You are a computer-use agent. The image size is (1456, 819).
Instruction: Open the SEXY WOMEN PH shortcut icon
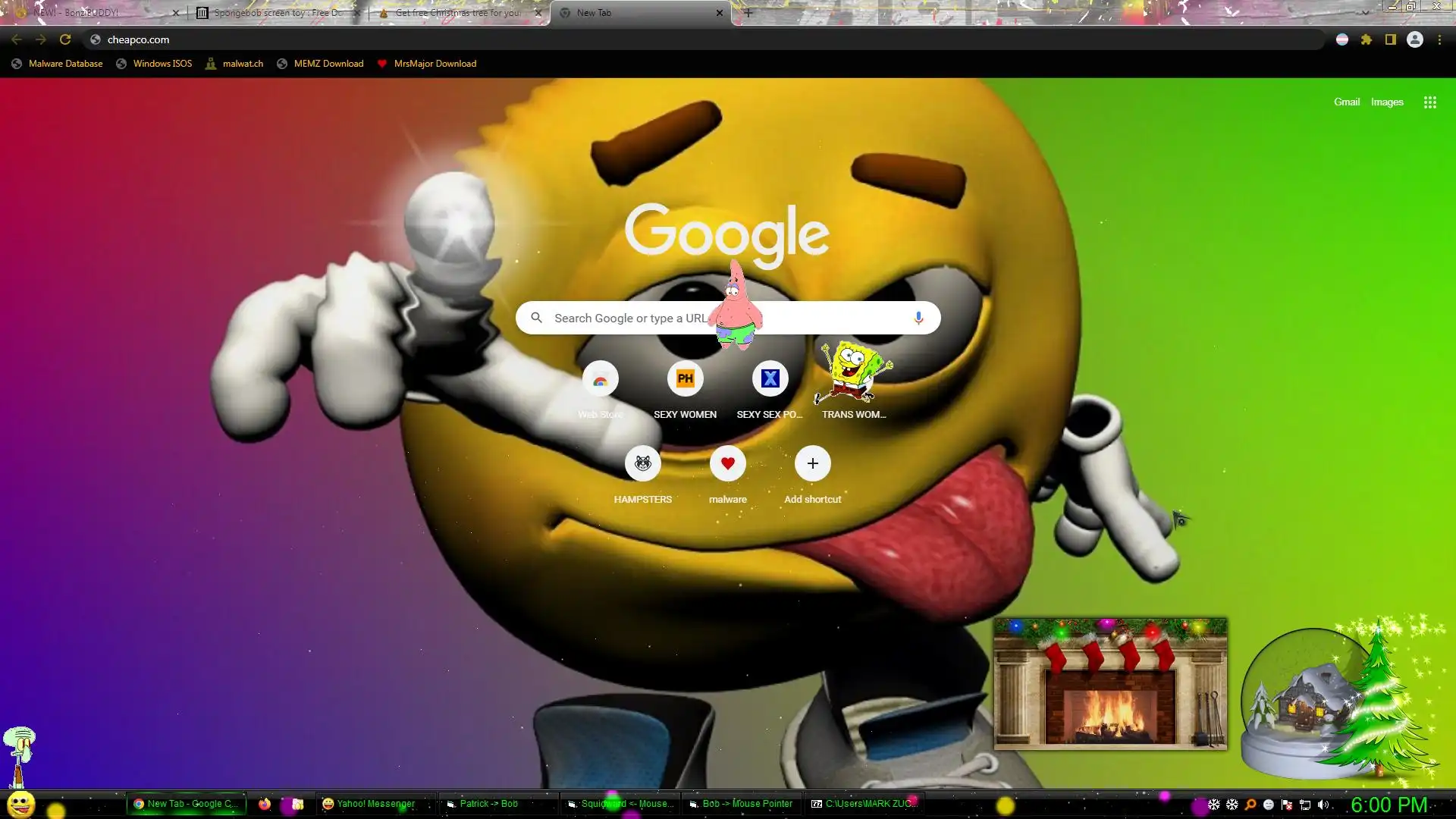point(685,378)
